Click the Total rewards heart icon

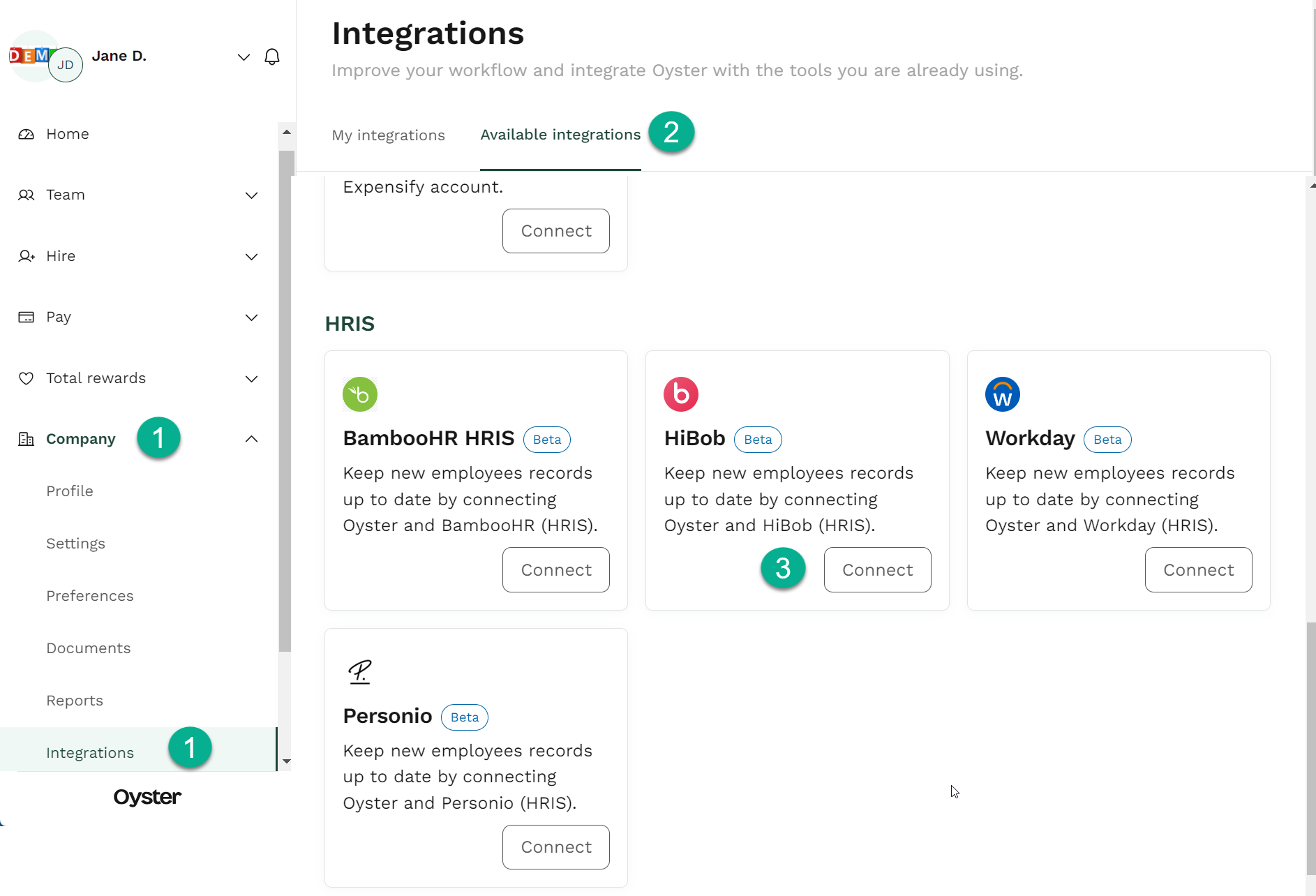point(26,378)
